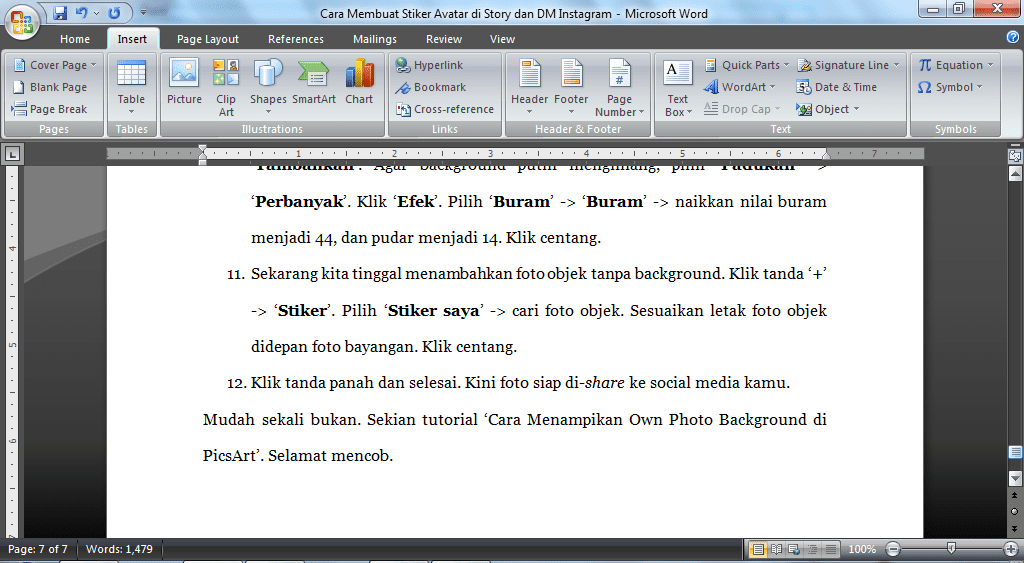The width and height of the screenshot is (1024, 563).
Task: Click the tab selector at ruler corner
Action: click(x=12, y=155)
